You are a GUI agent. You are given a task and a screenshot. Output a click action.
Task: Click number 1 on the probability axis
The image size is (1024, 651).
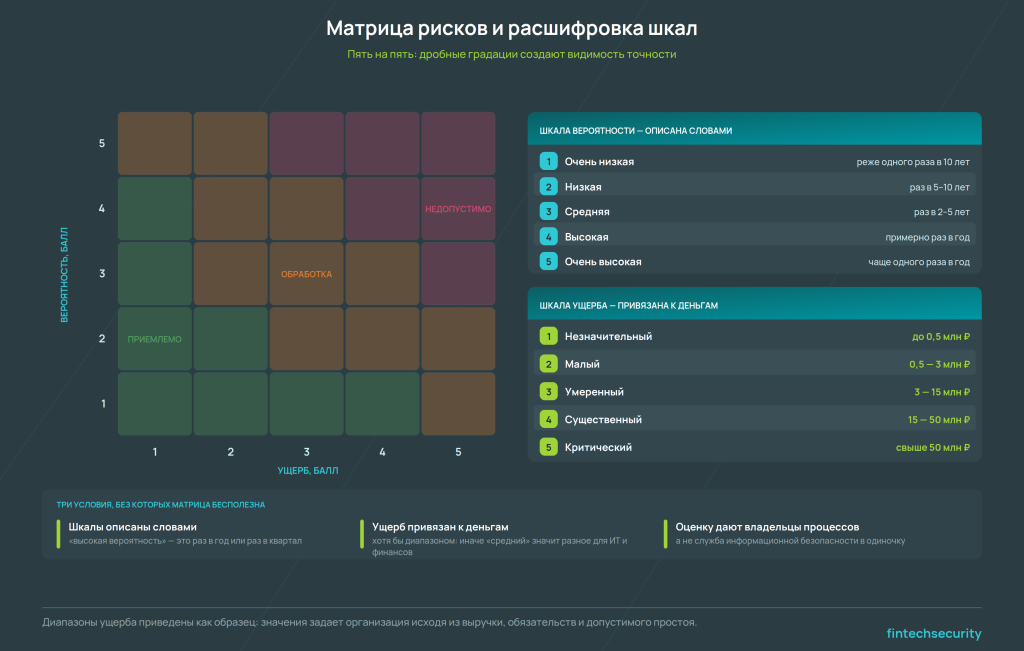103,404
